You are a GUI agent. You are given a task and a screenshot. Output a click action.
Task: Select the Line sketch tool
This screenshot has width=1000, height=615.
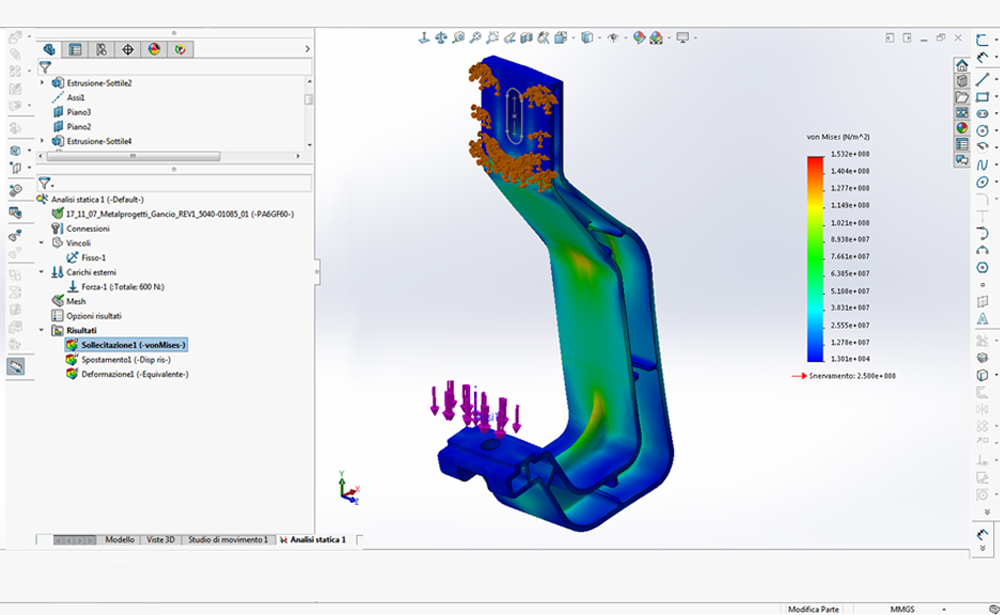982,79
